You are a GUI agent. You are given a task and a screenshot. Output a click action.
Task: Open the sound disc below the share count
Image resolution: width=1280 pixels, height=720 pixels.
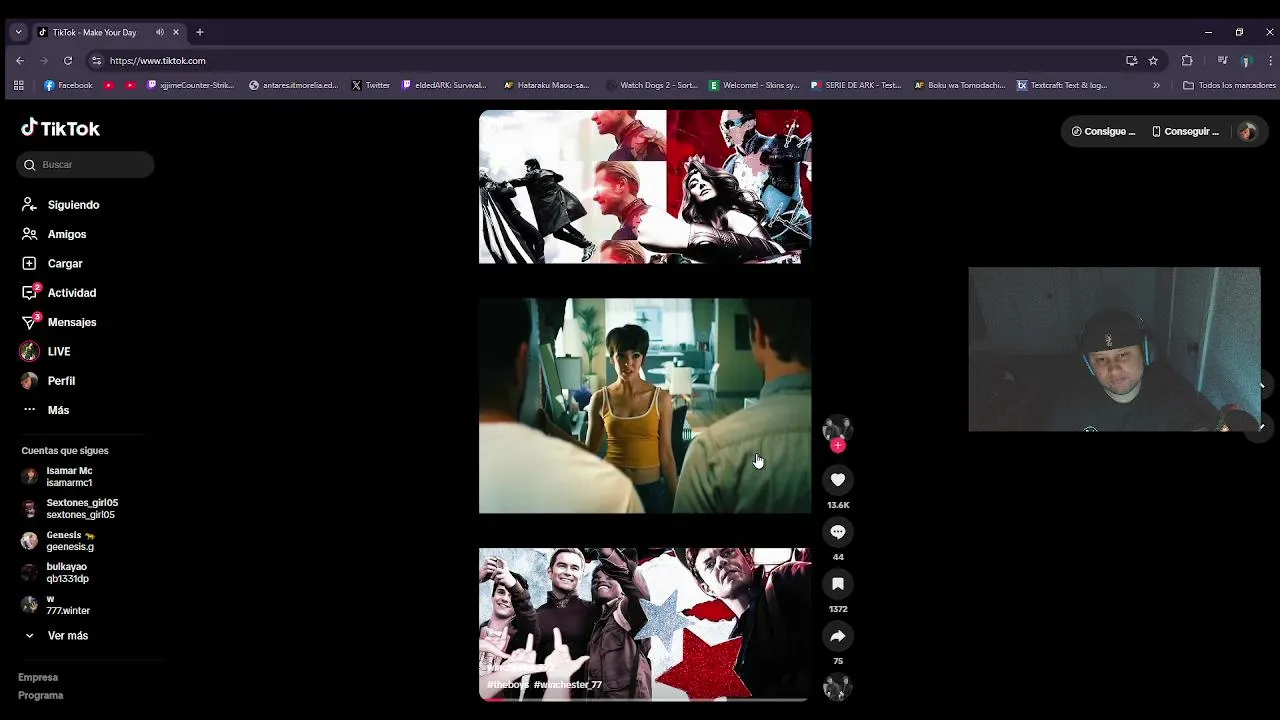(x=837, y=687)
